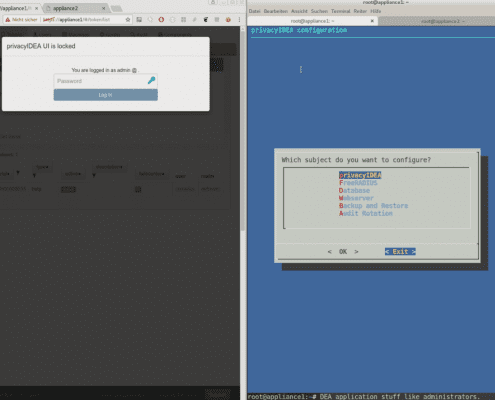The image size is (495, 400).
Task: Click the red circular extension icon
Action: pyautogui.click(x=161, y=20)
